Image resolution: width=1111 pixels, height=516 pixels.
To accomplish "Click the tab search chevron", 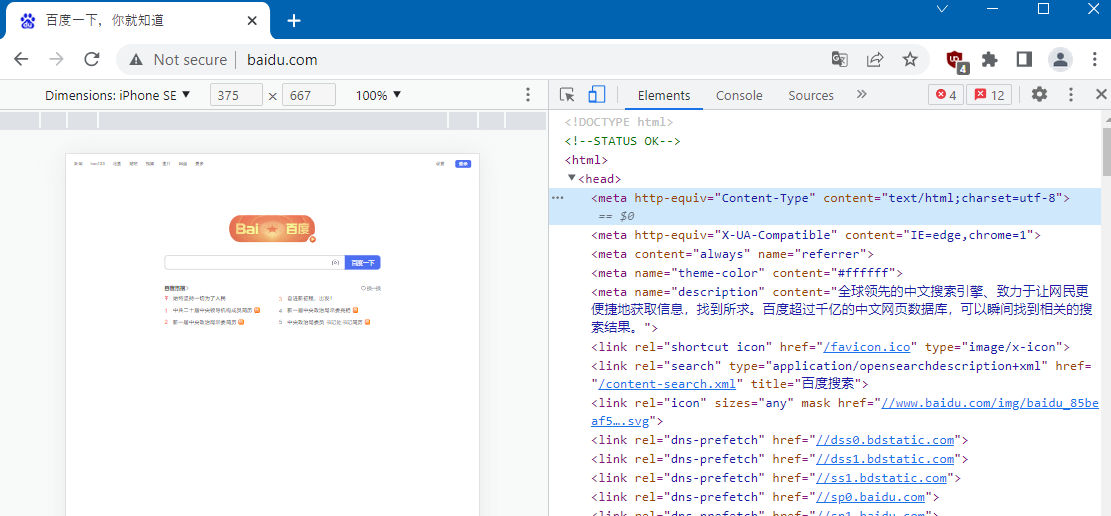I will [x=942, y=9].
